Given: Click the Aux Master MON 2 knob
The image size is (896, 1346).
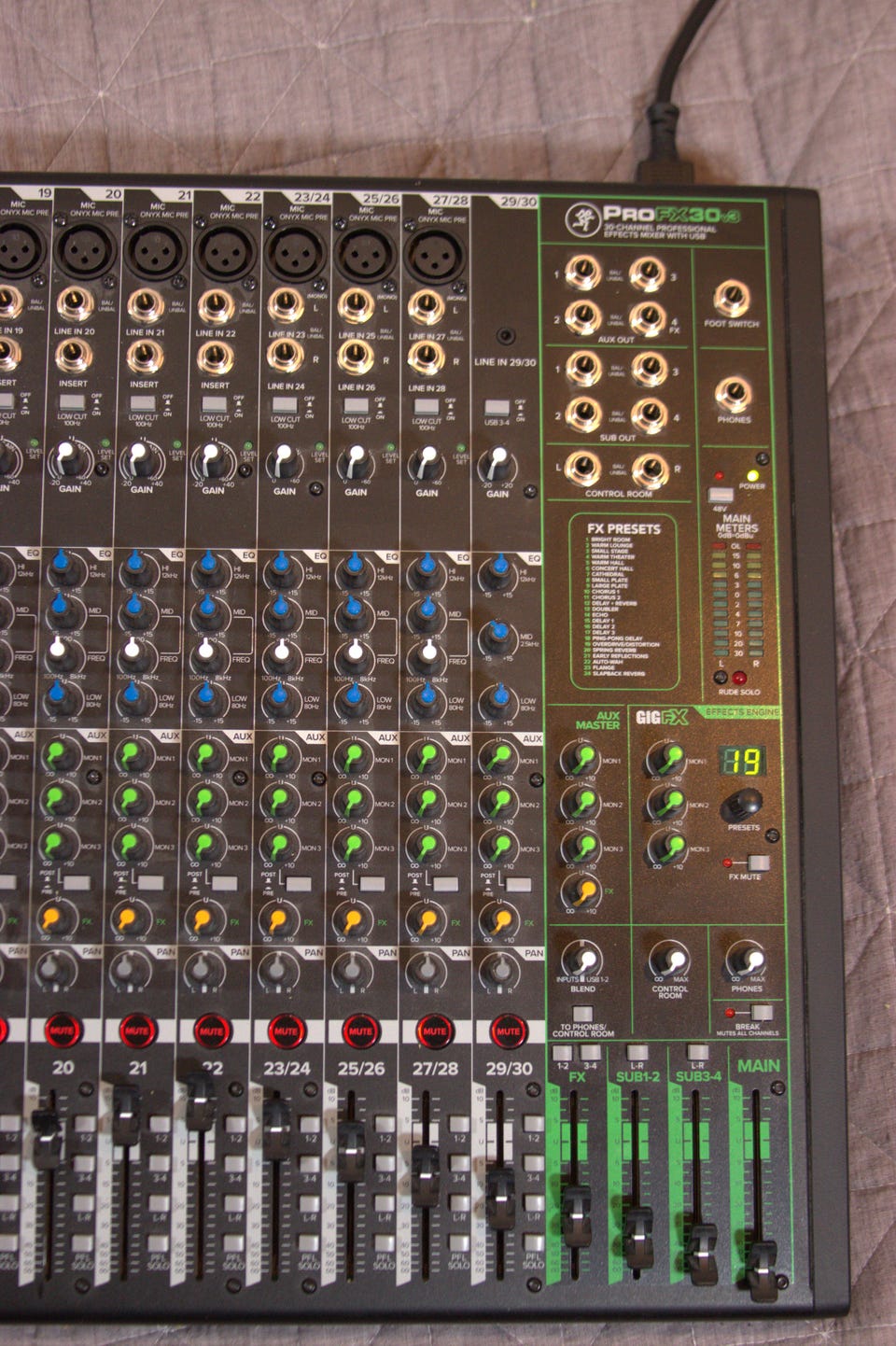Looking at the screenshot, I should 582,803.
